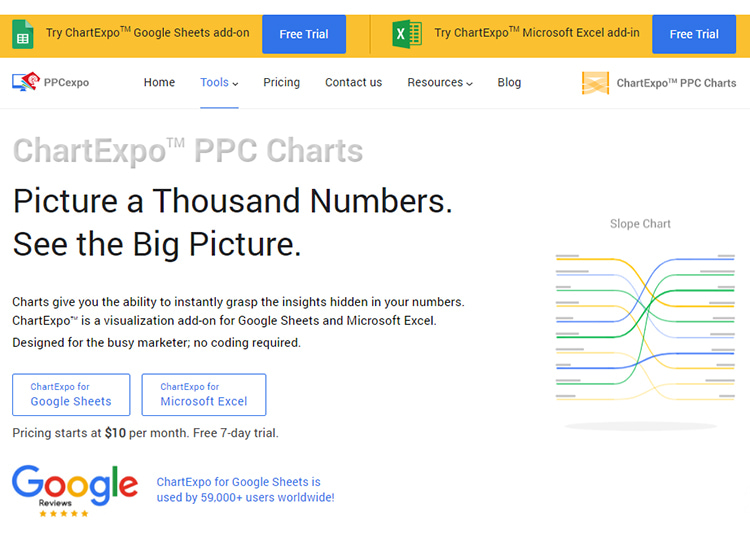Click the PPCexpo logo icon
The image size is (750, 534).
(x=26, y=82)
